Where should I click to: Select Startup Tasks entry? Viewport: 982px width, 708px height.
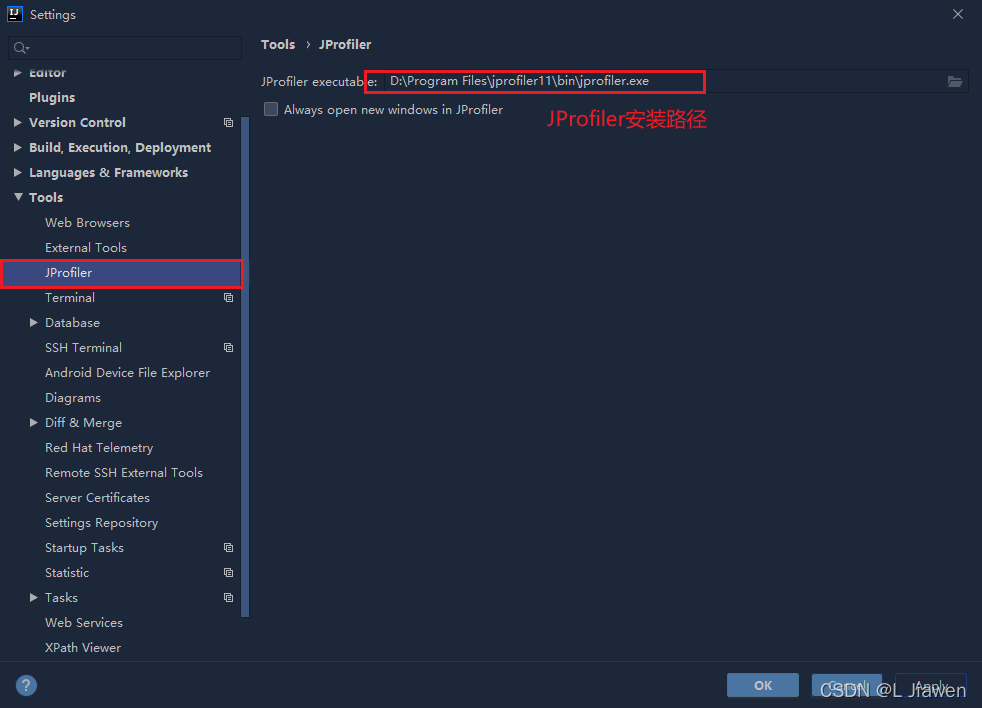pyautogui.click(x=85, y=548)
